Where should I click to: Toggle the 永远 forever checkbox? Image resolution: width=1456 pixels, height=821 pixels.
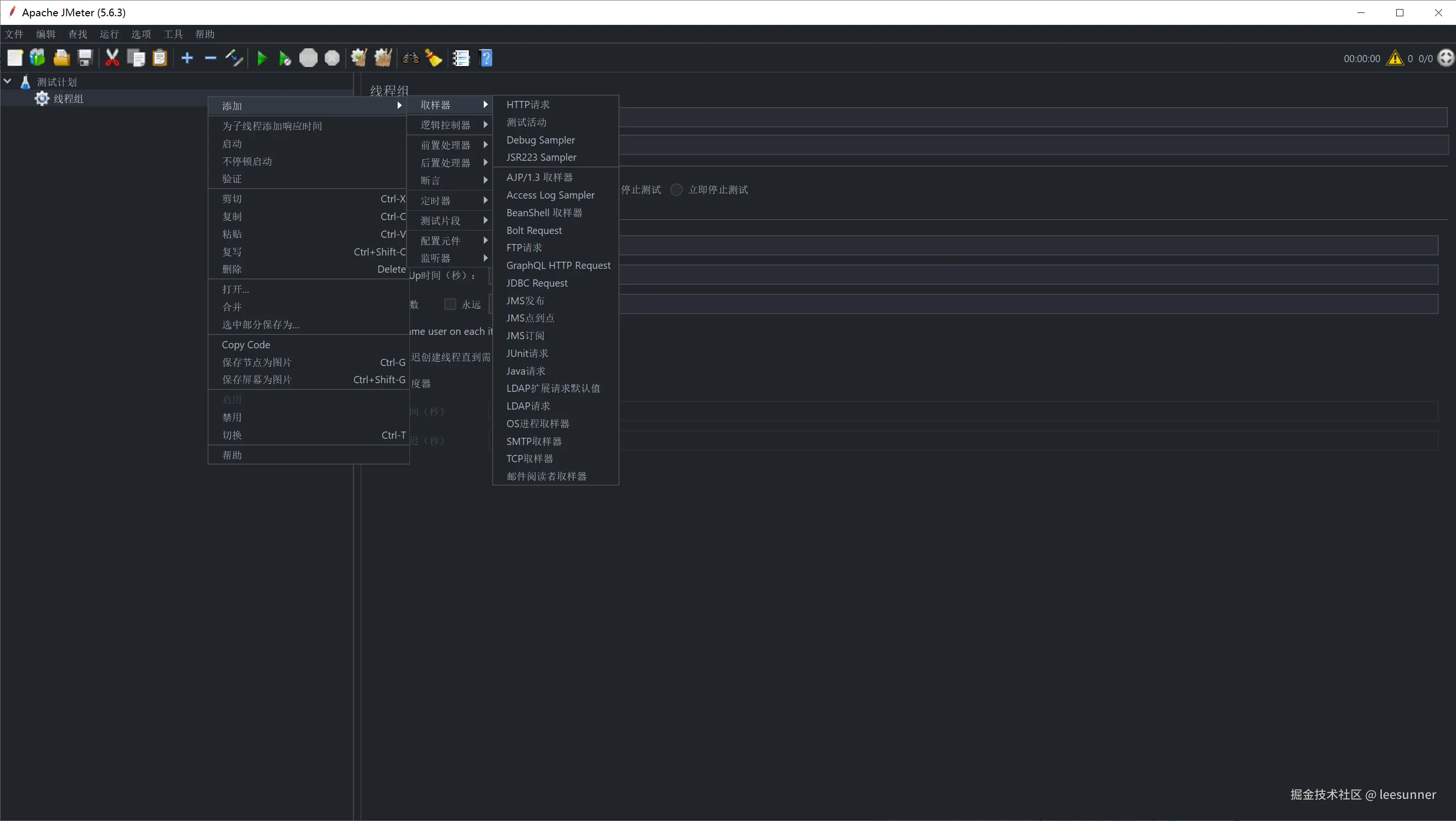[x=450, y=304]
